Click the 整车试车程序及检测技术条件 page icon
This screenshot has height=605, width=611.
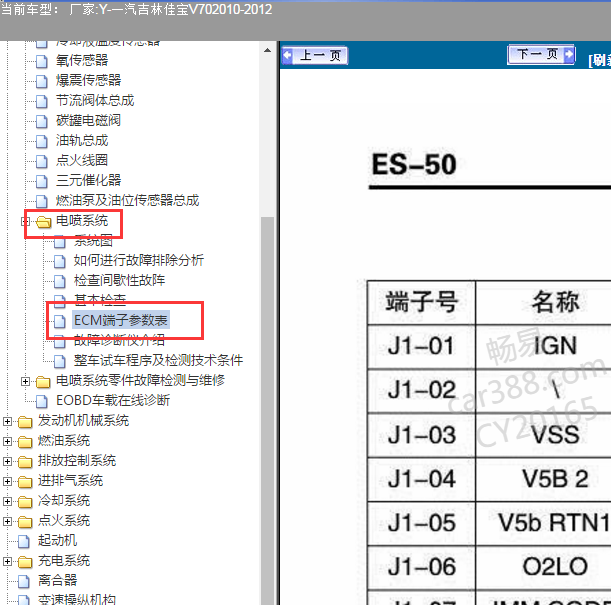(60, 361)
